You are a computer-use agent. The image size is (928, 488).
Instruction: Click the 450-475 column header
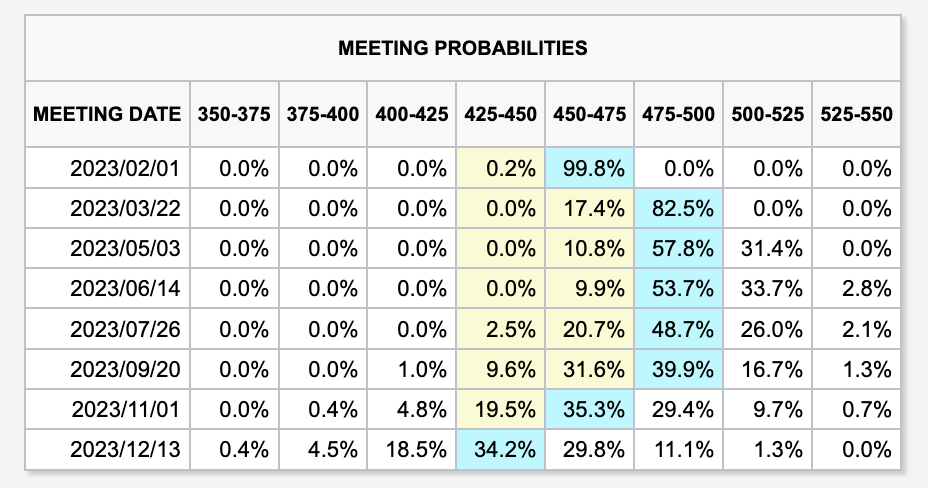[589, 114]
